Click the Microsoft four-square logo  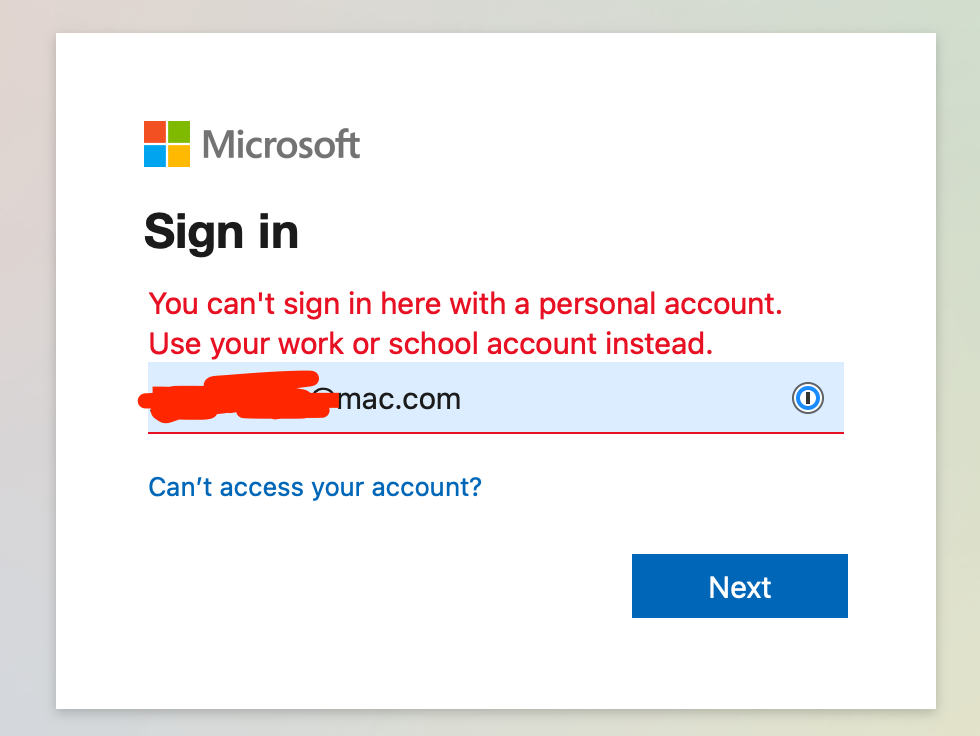[167, 144]
